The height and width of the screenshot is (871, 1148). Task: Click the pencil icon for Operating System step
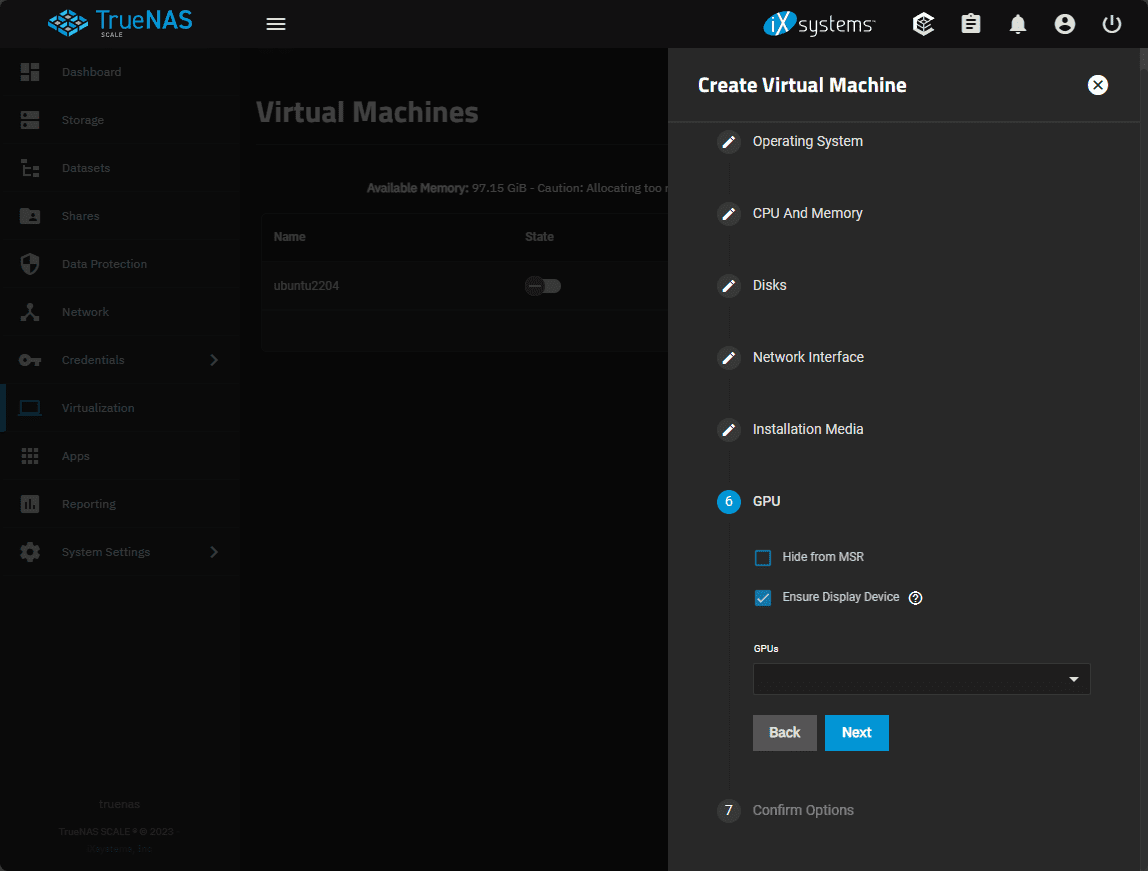point(729,142)
